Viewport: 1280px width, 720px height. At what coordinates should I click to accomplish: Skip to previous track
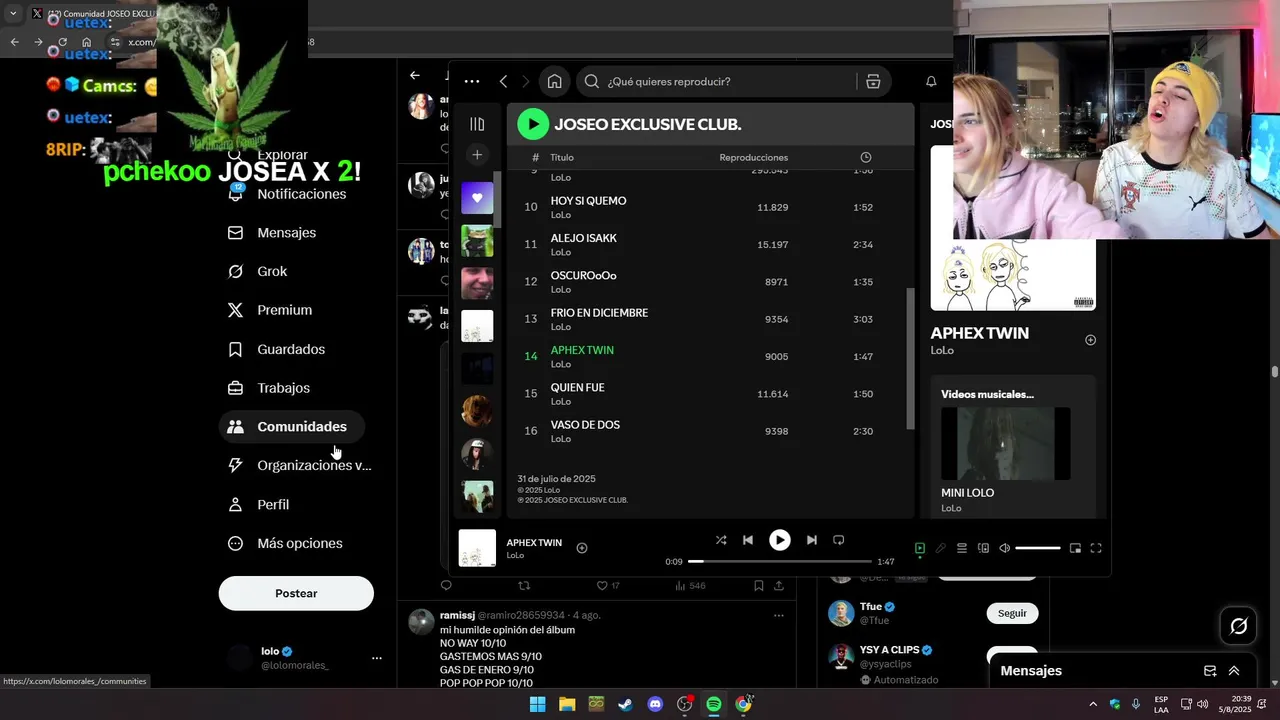(x=748, y=540)
